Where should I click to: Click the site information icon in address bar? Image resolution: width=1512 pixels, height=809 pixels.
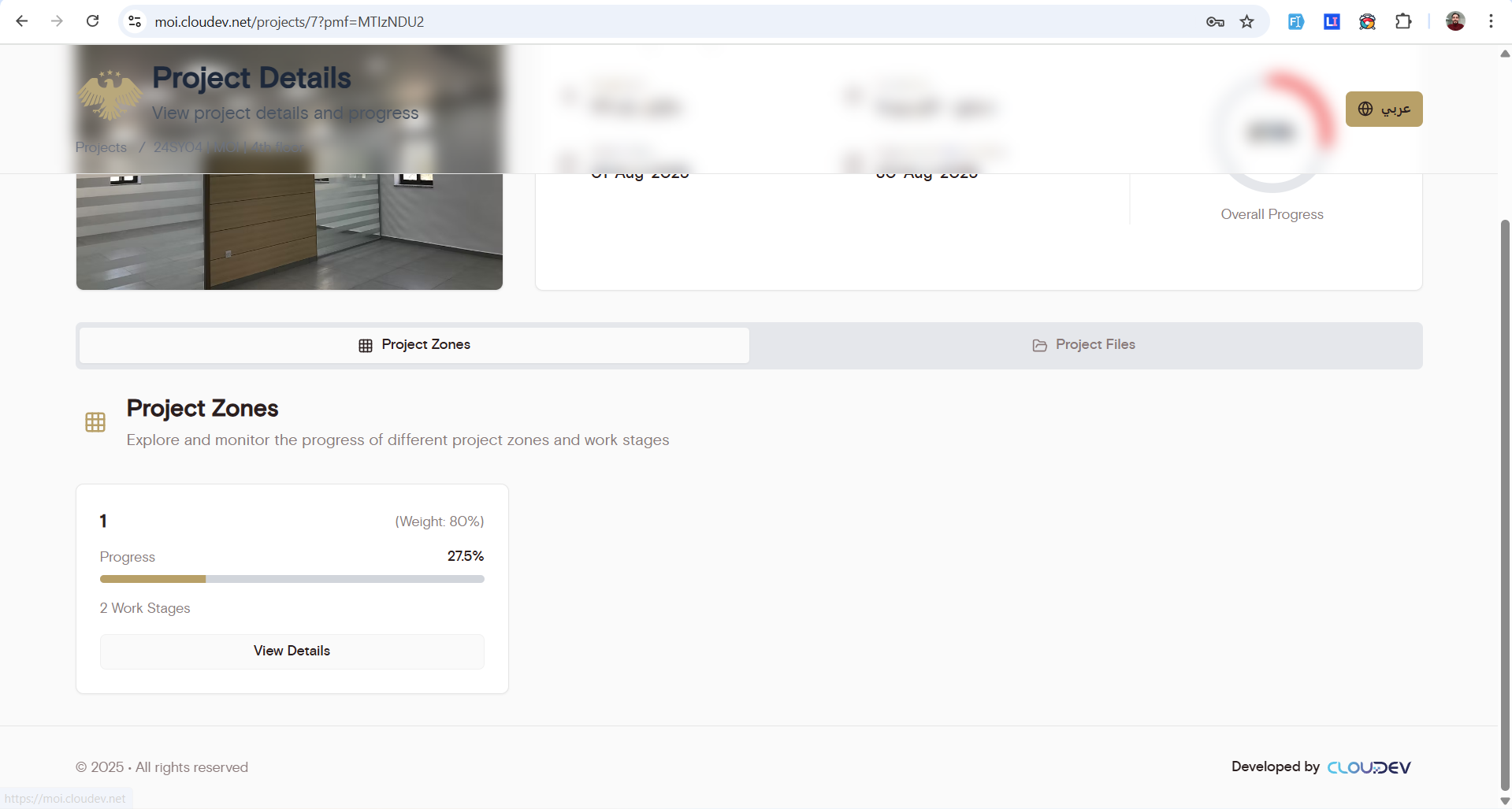[135, 21]
